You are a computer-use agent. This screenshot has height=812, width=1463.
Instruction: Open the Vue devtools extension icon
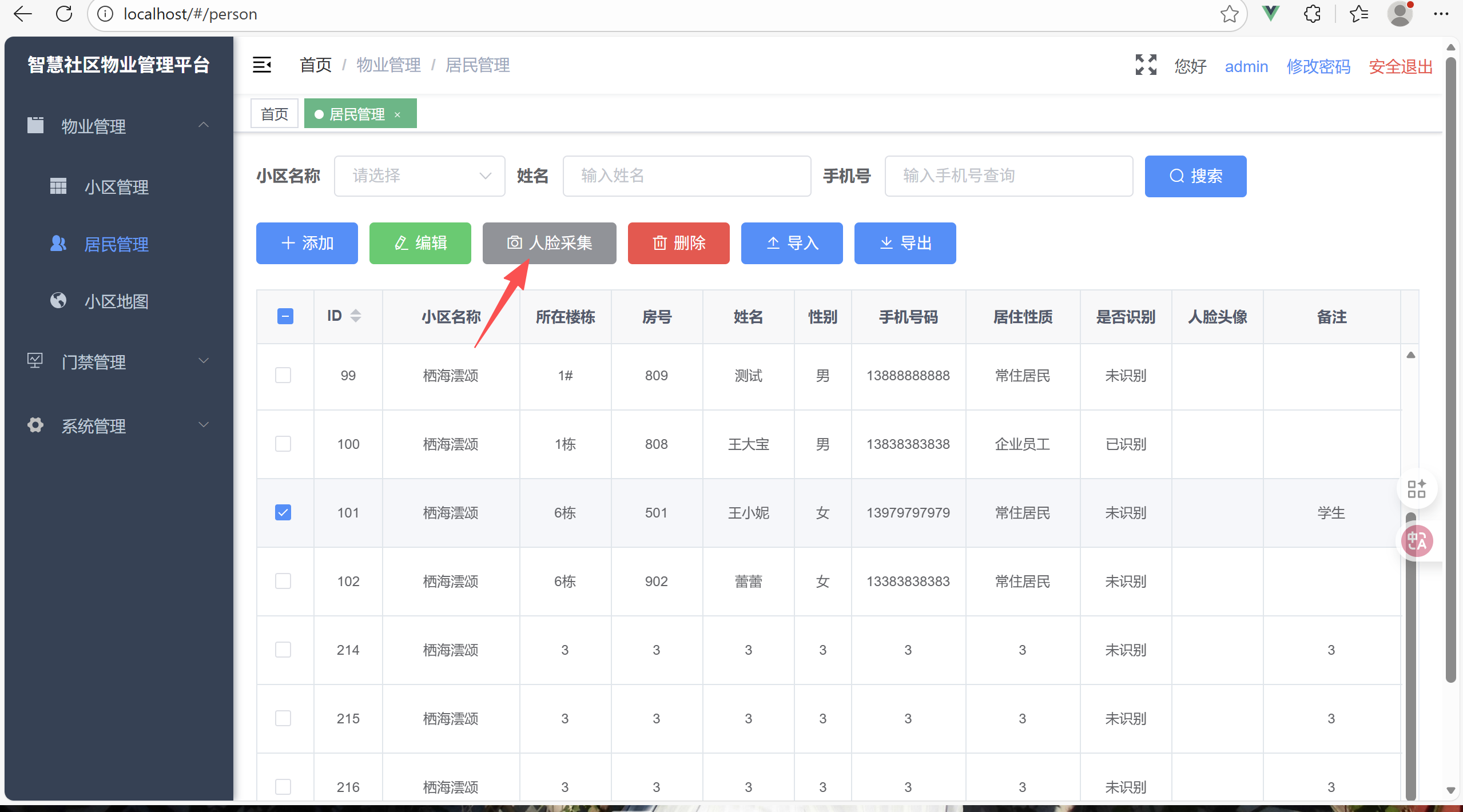(1270, 14)
